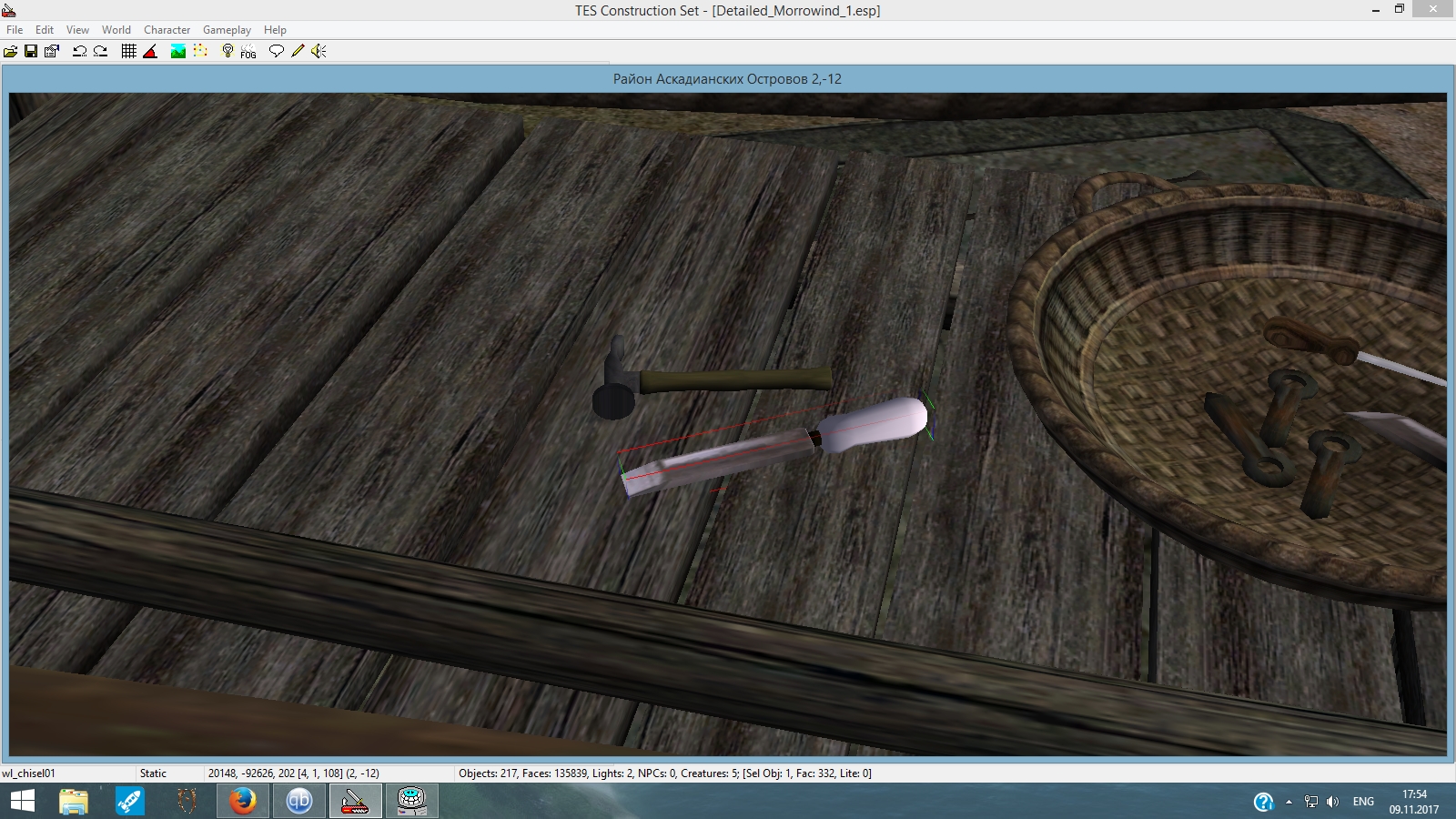This screenshot has width=1456, height=819.
Task: Click the Undo arrow toolbar icon
Action: 79,51
